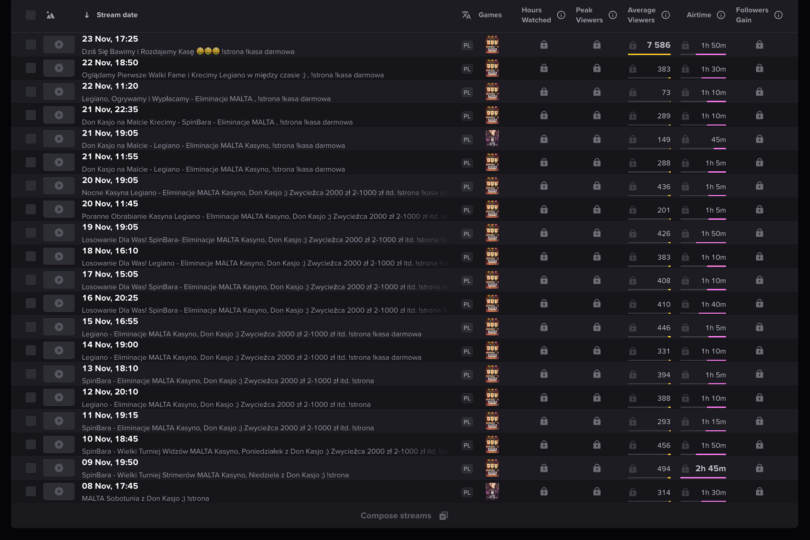Screen dimensions: 810x540
Task: Click the Games column header
Action: [x=490, y=15]
